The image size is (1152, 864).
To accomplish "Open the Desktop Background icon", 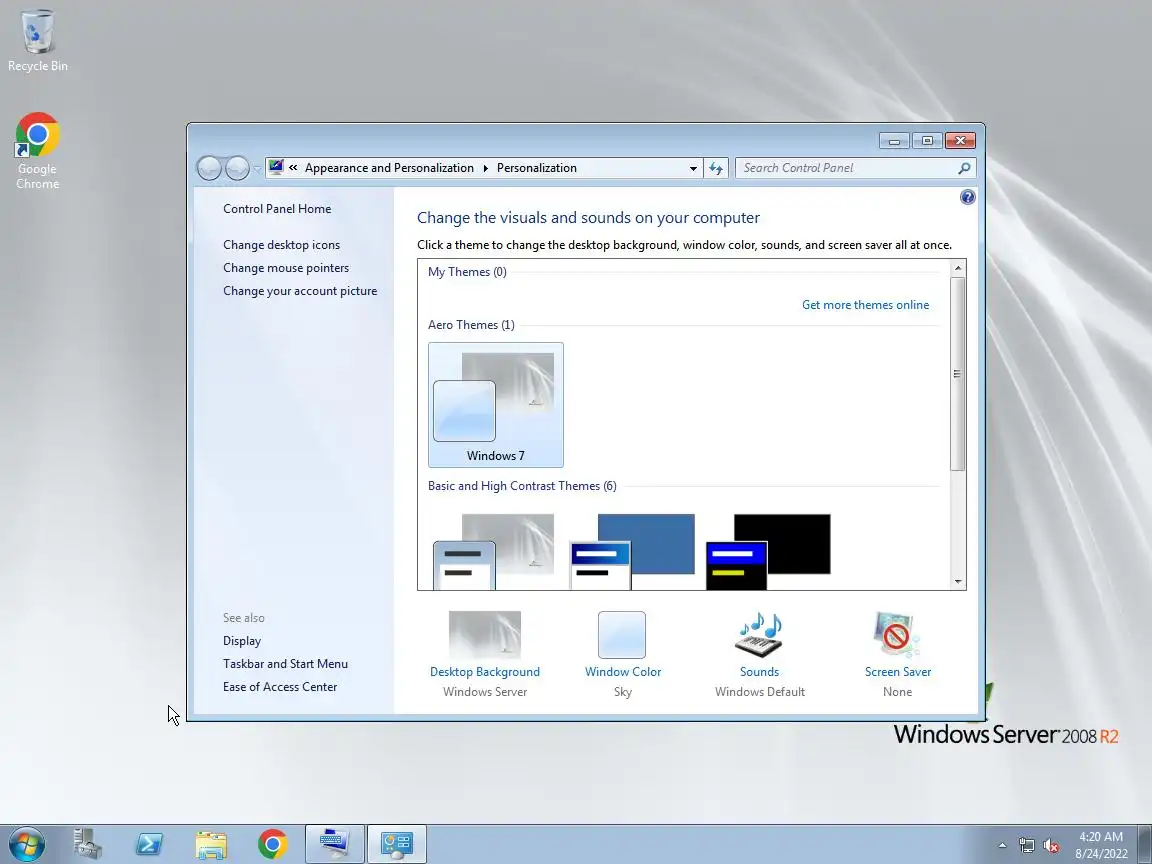I will 485,635.
